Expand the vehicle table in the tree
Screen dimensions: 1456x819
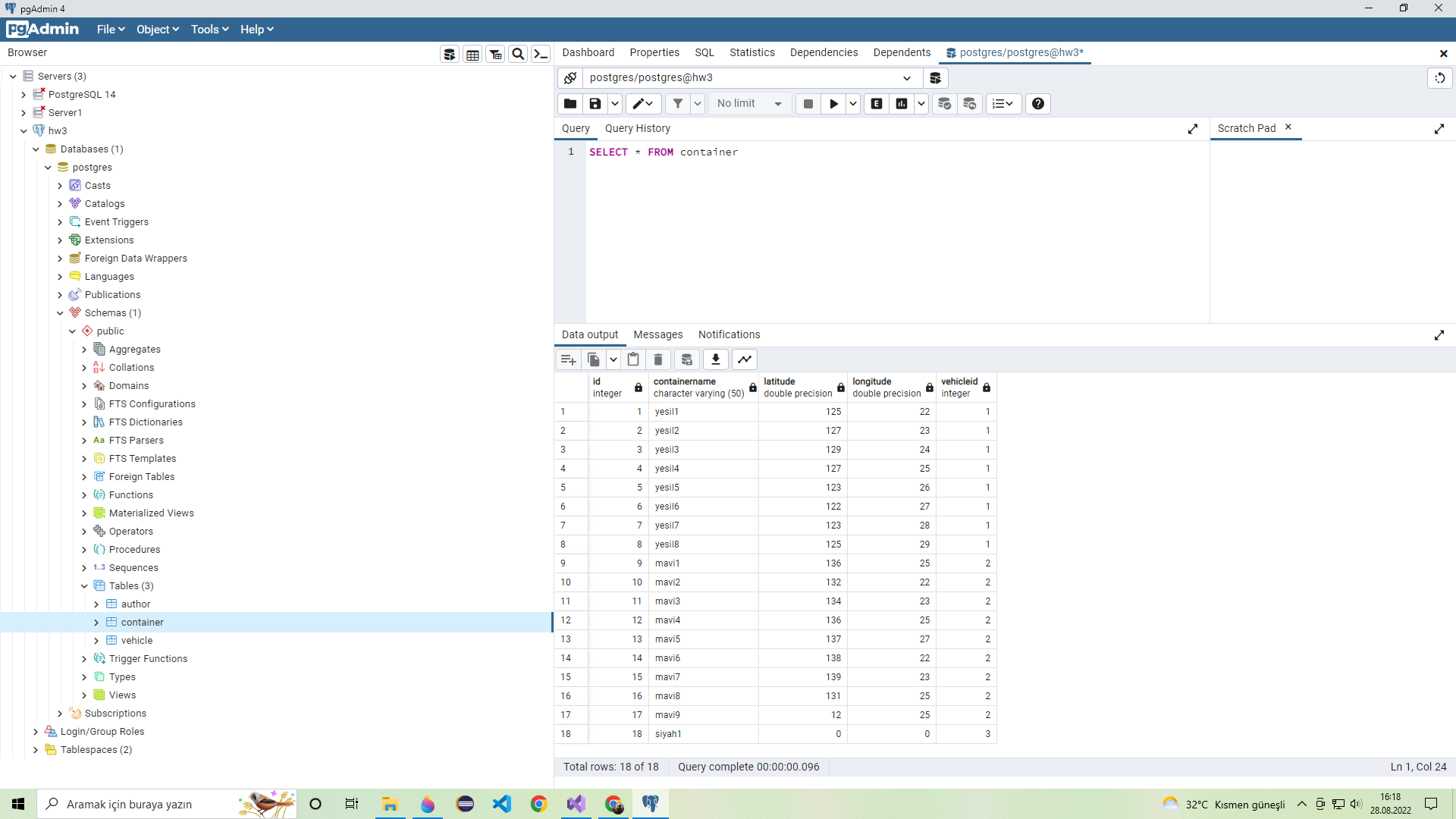coord(96,640)
